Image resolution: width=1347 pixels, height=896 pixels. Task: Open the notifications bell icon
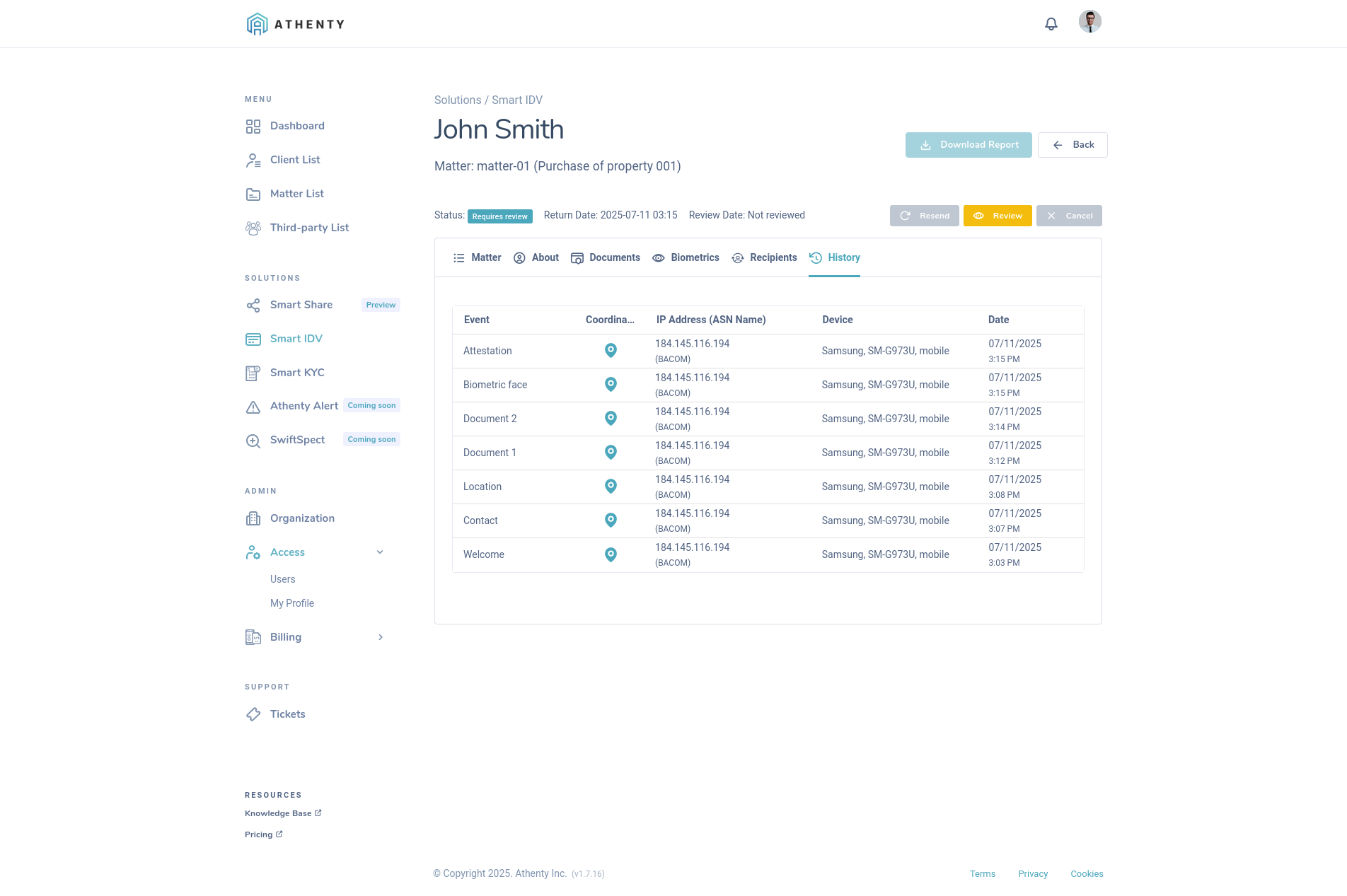click(x=1051, y=24)
